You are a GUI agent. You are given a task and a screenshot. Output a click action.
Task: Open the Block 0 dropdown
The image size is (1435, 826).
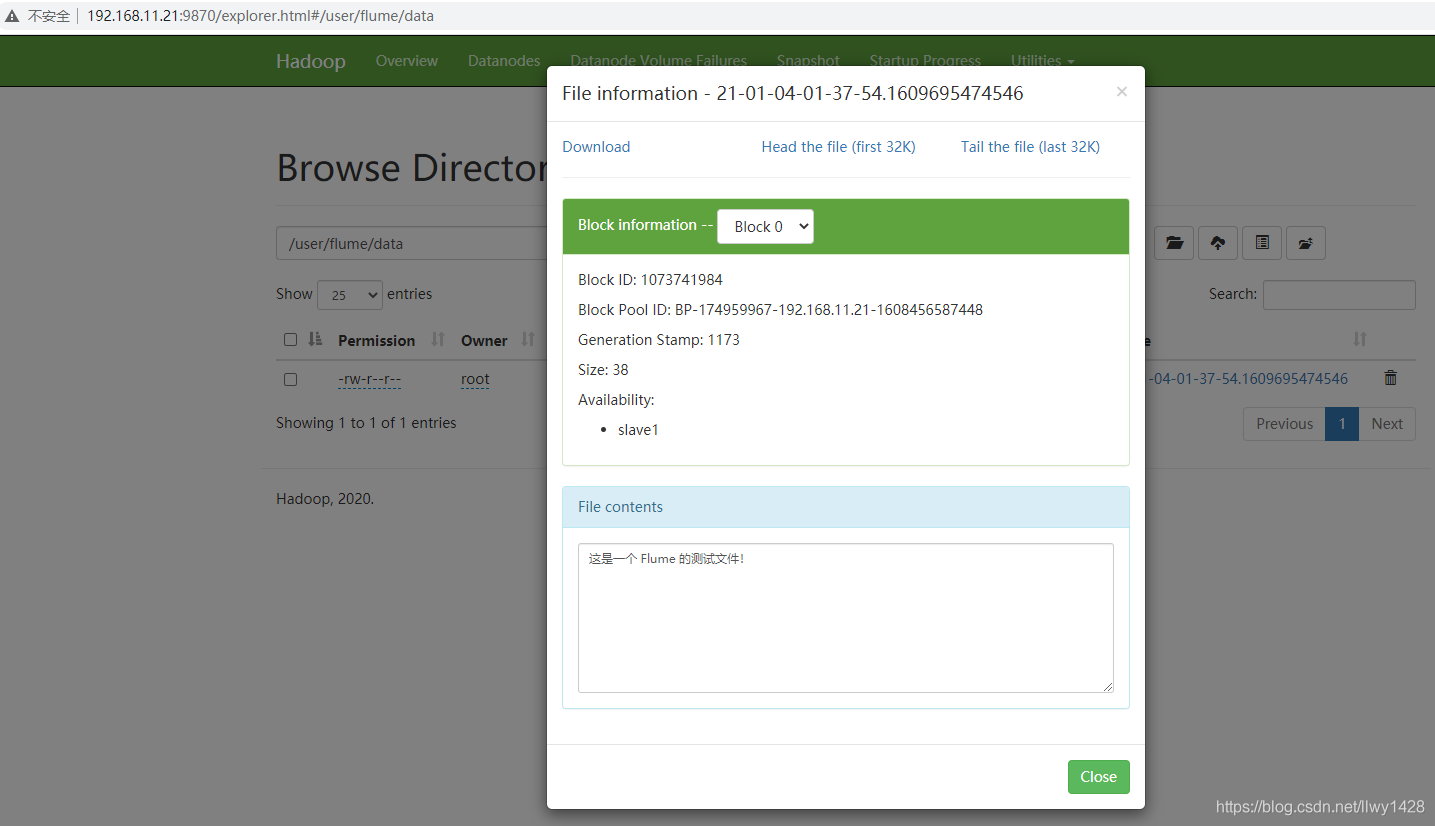pyautogui.click(x=765, y=226)
